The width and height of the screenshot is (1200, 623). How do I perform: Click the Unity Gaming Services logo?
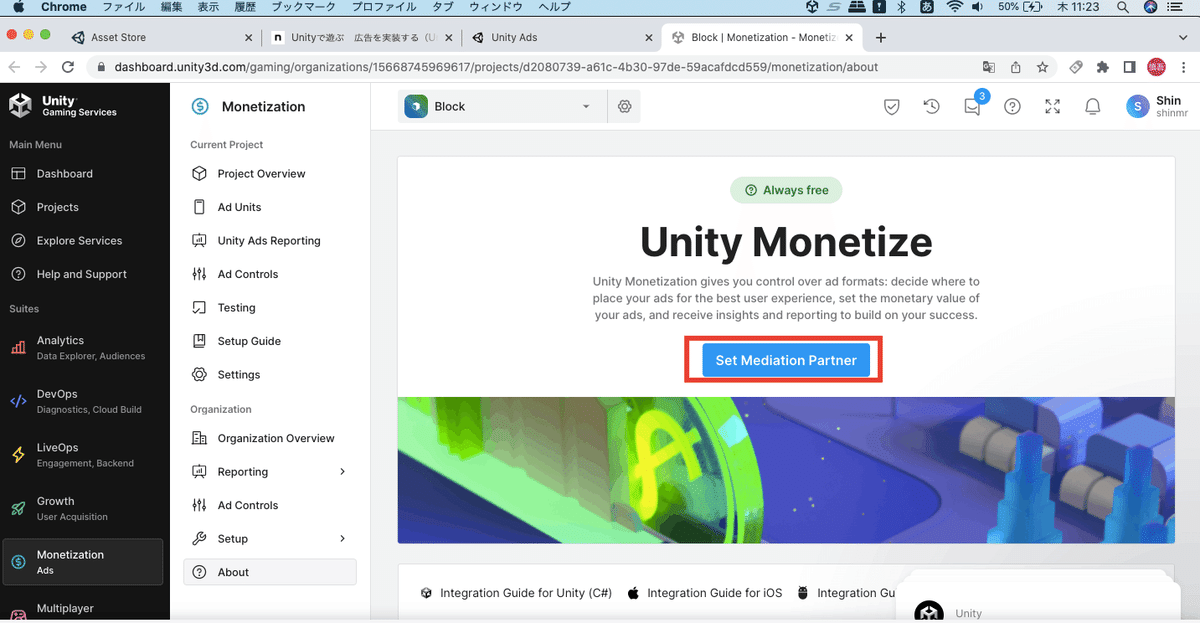click(60, 106)
